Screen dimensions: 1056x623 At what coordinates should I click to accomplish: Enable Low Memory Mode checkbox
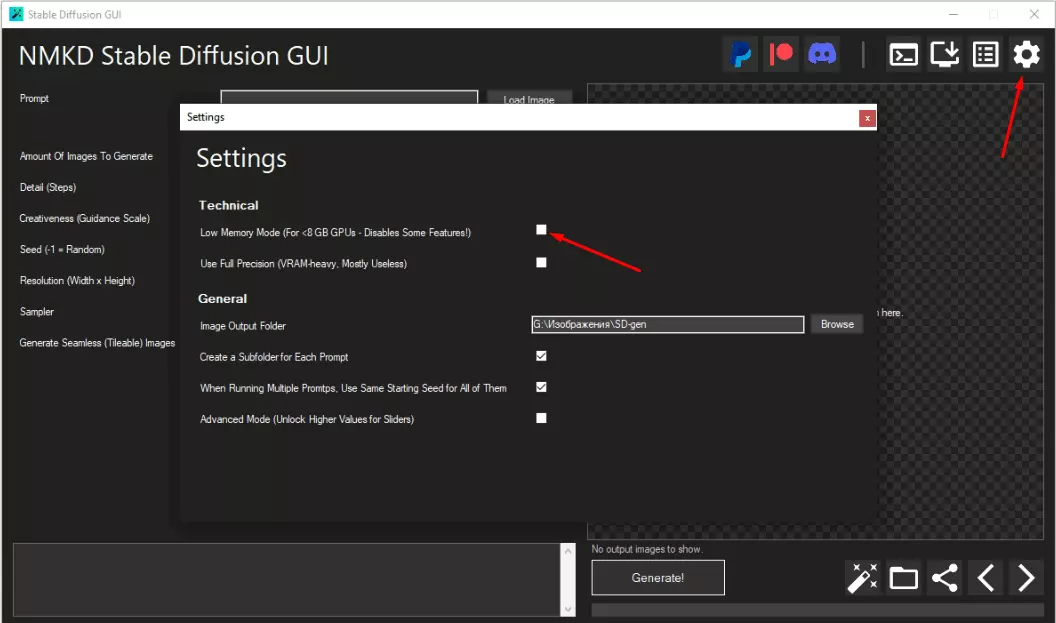coord(541,230)
